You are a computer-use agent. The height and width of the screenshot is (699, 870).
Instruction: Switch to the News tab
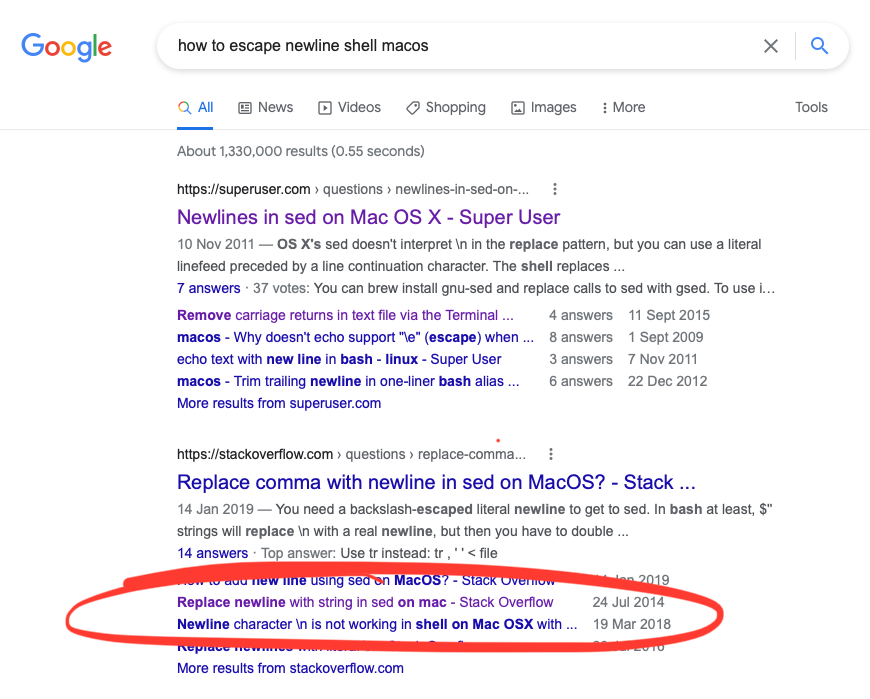coord(266,107)
